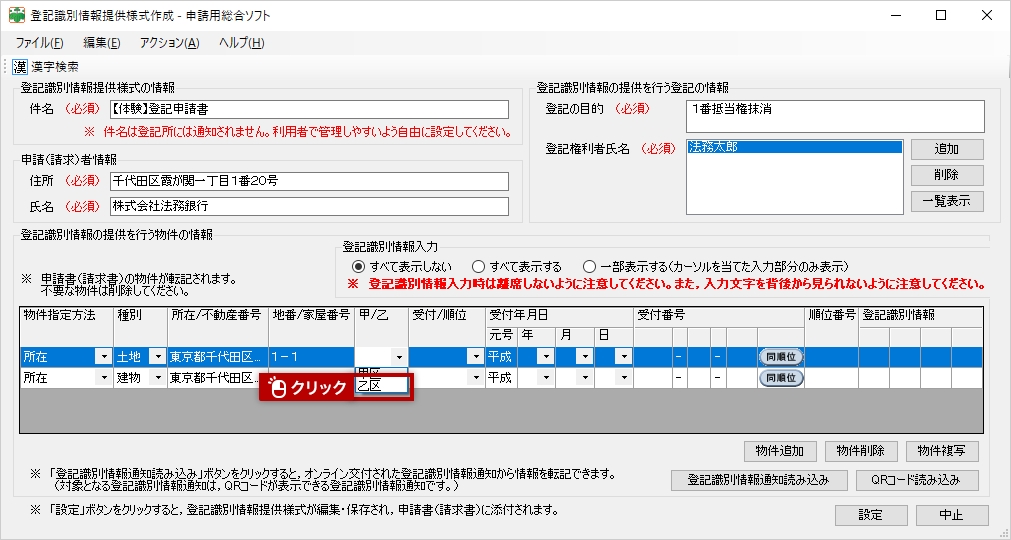The height and width of the screenshot is (540, 1011).
Task: Open the 受付/順位 dropdown in the 建物 row
Action: [476, 378]
